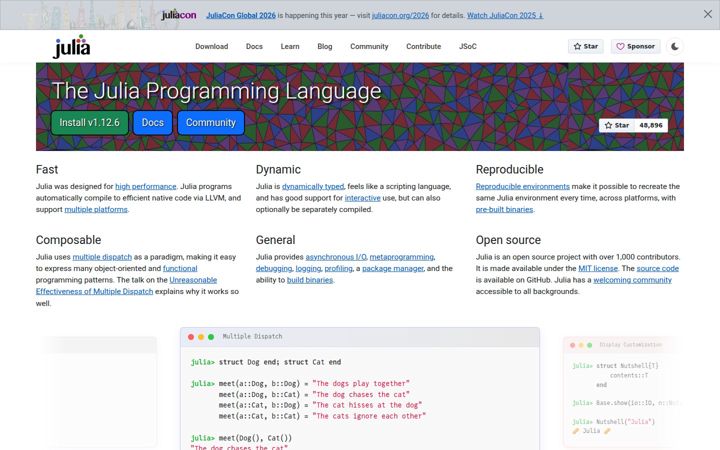Click the string "The dogs play together"
Viewport: 720px width, 450px height.
[x=360, y=383]
